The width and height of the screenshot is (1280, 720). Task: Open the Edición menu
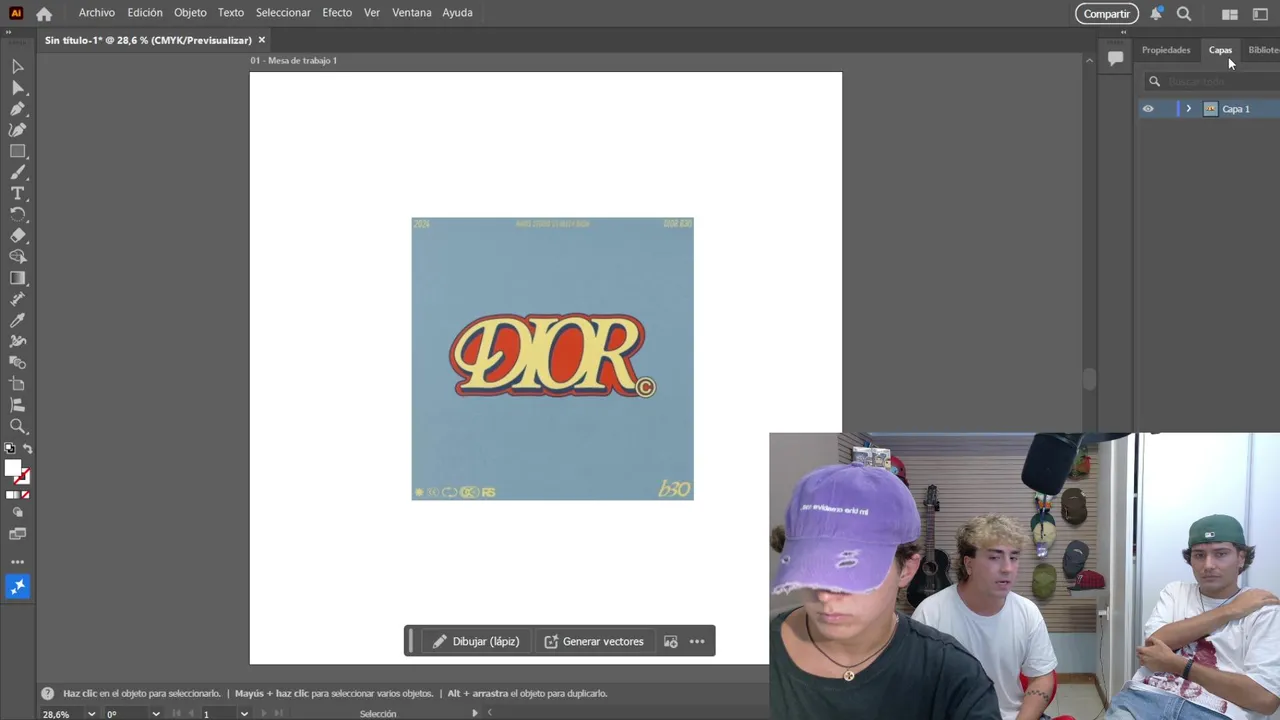coord(145,13)
